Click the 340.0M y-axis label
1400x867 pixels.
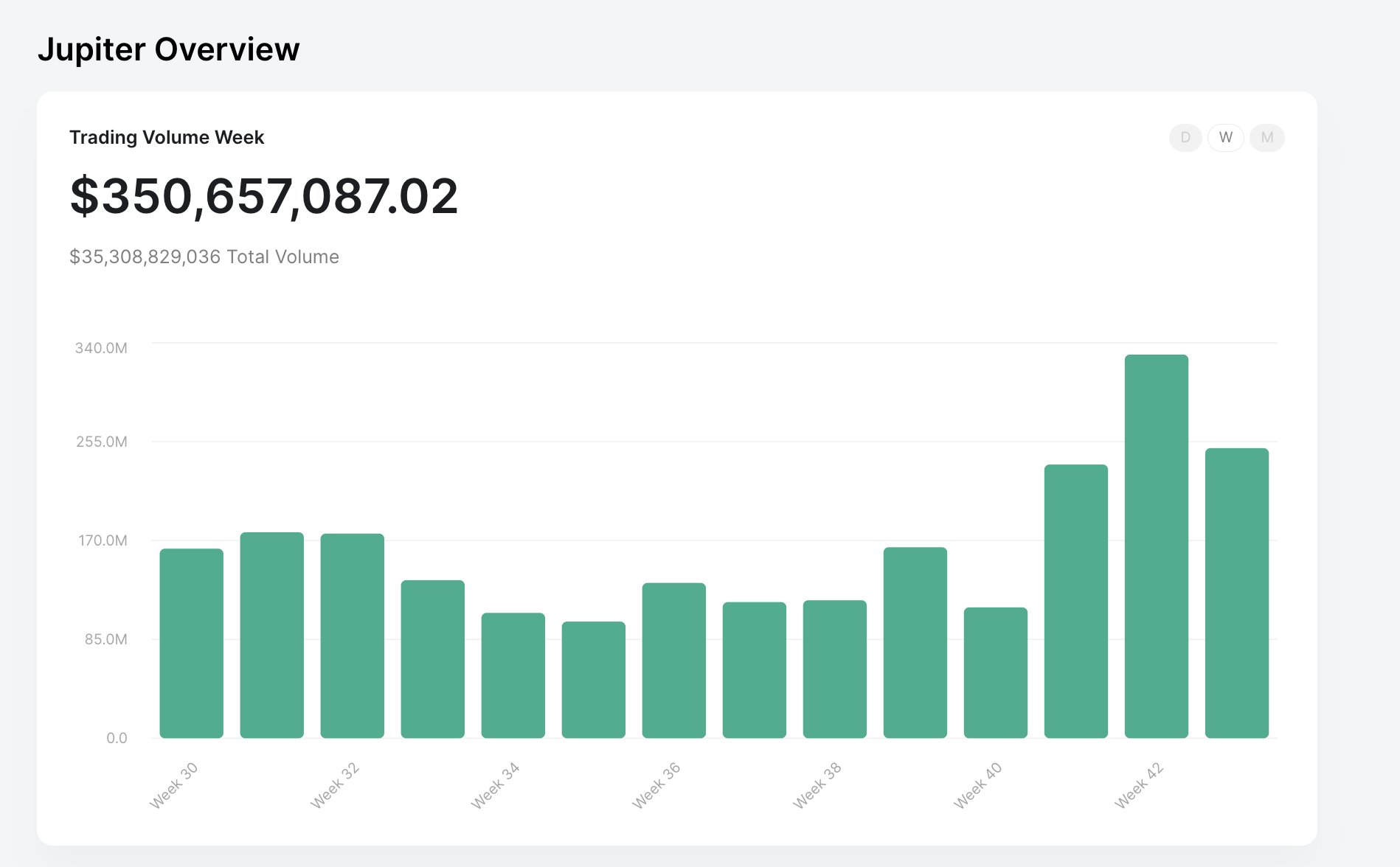(x=101, y=348)
